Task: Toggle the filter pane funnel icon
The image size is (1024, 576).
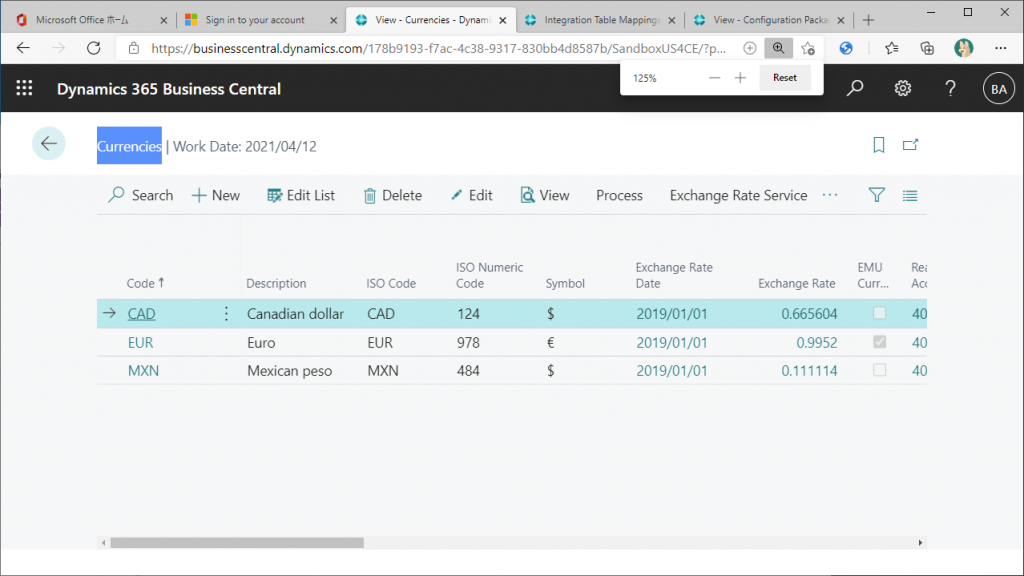Action: pos(876,195)
